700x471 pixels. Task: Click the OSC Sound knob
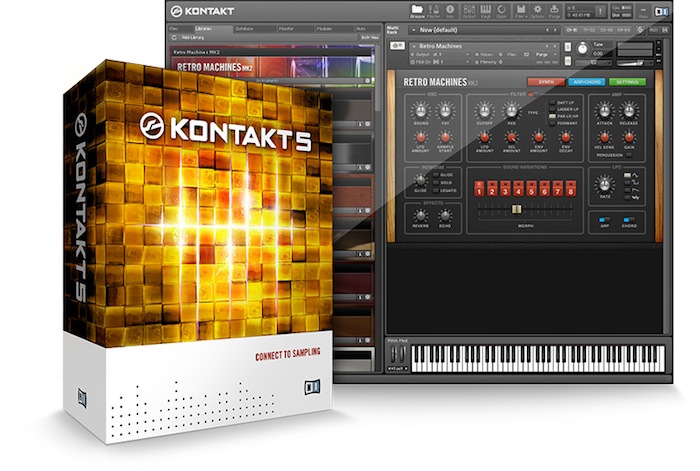coord(421,110)
